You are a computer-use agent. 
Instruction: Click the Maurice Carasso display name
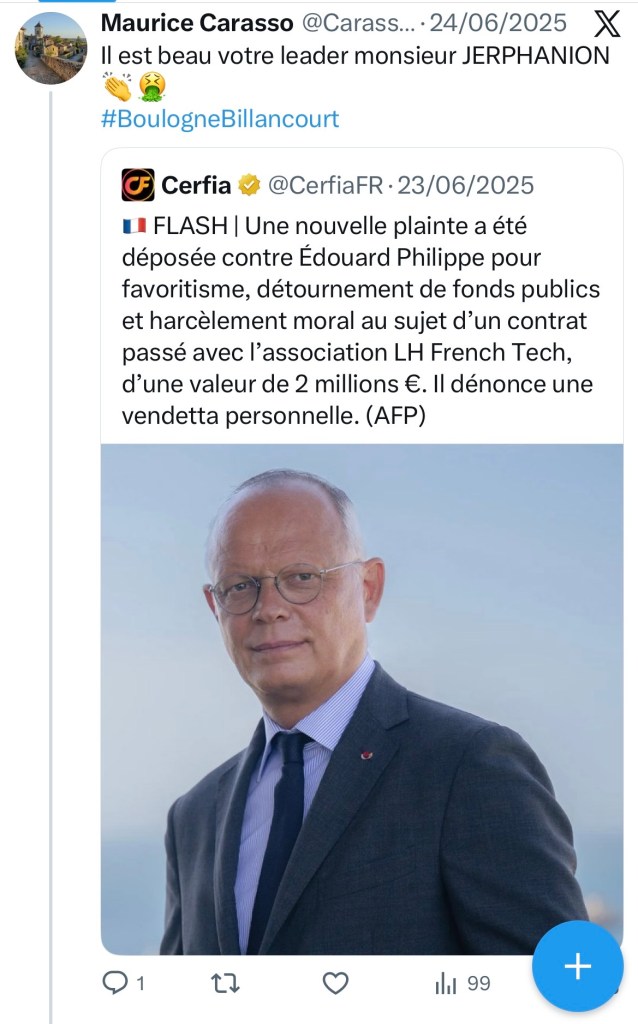(x=197, y=23)
